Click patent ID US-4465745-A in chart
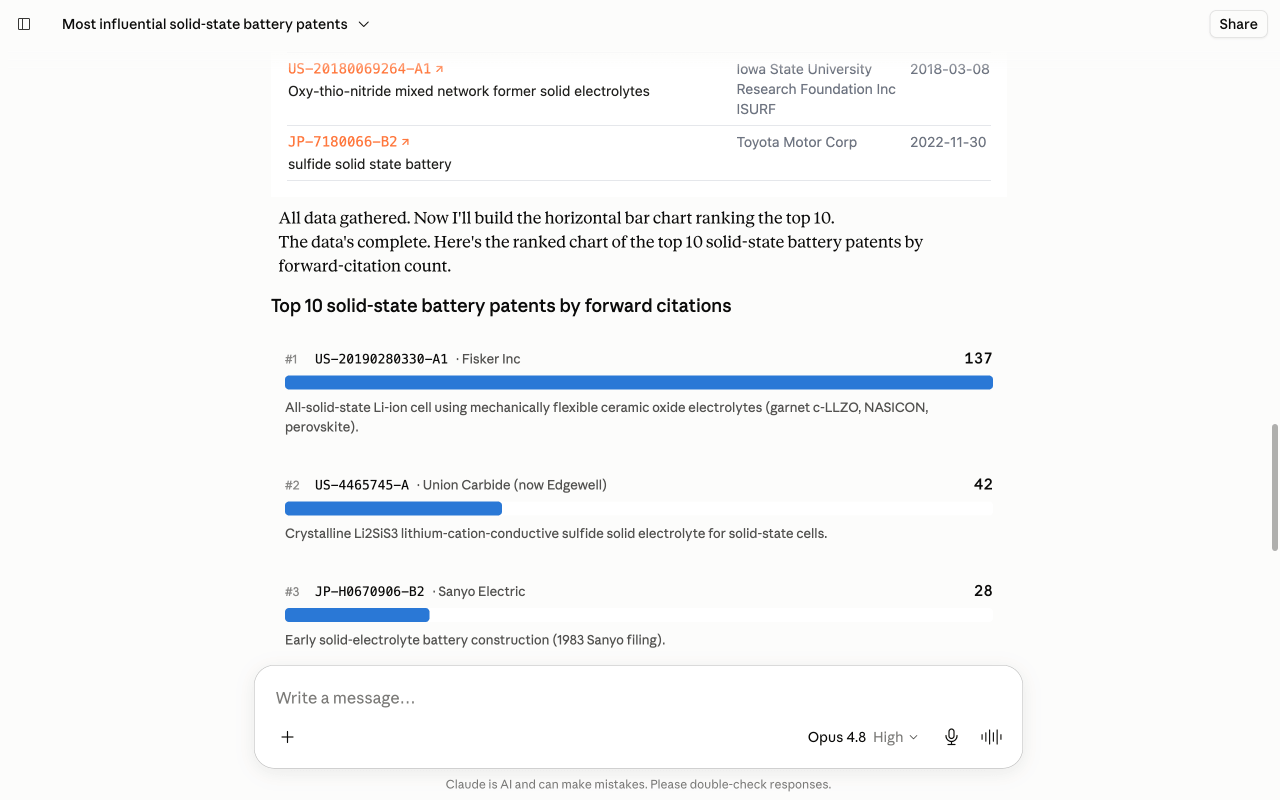This screenshot has height=800, width=1280. [362, 485]
